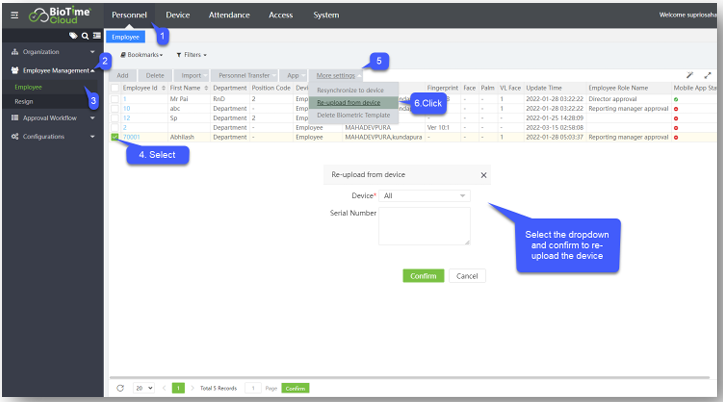
Task: Open the Device dropdown in dialog
Action: pos(425,196)
